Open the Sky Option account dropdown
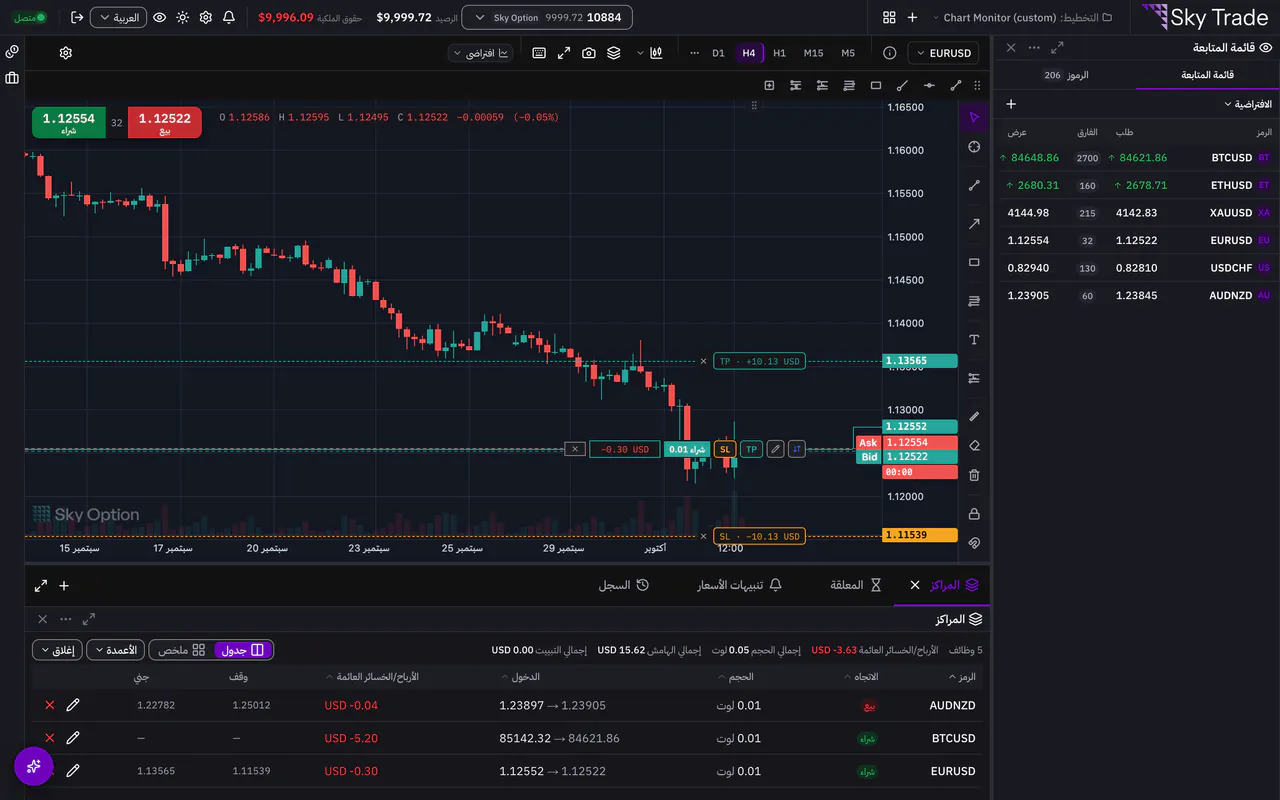The height and width of the screenshot is (800, 1280). pos(547,18)
